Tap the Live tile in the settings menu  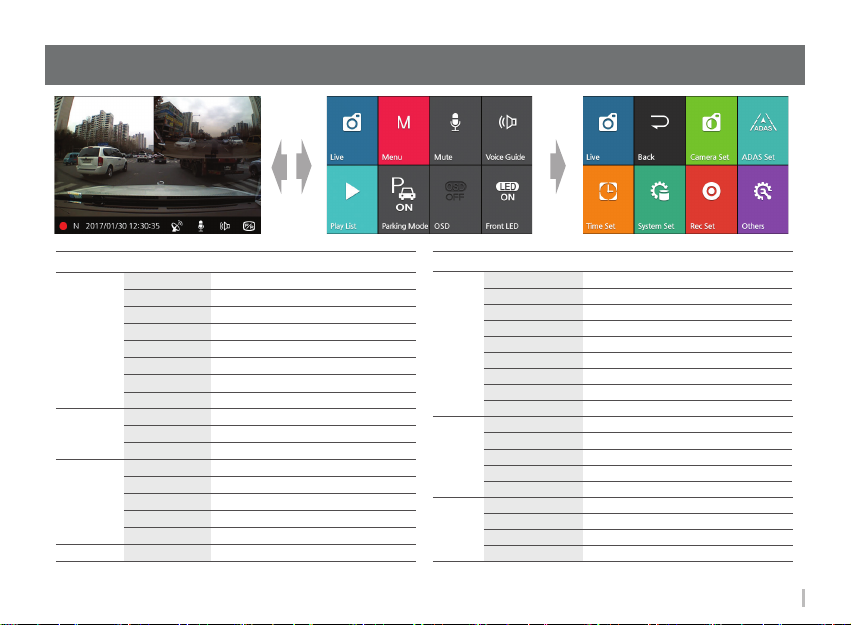(608, 131)
